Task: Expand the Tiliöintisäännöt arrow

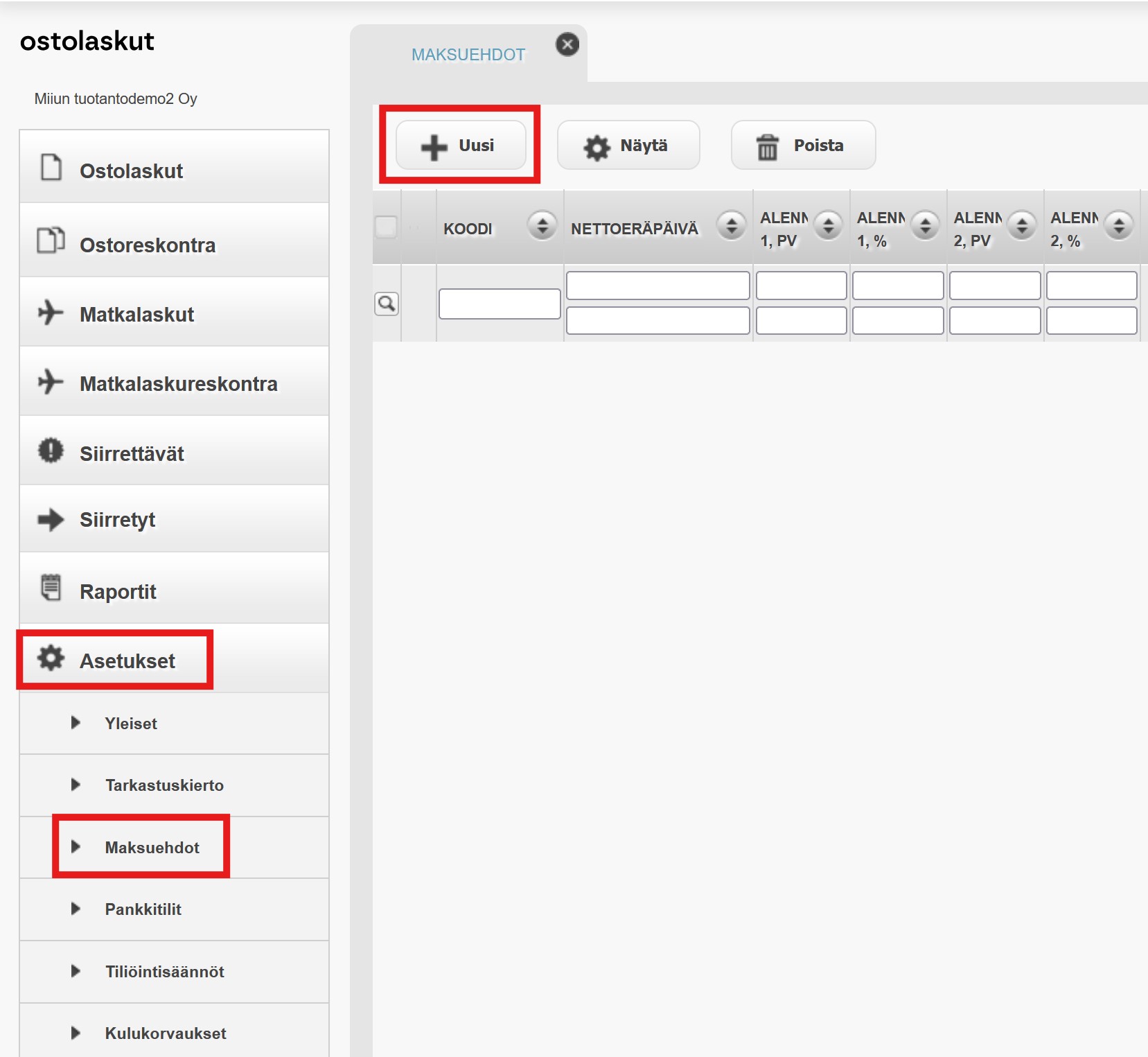Action: (x=76, y=971)
